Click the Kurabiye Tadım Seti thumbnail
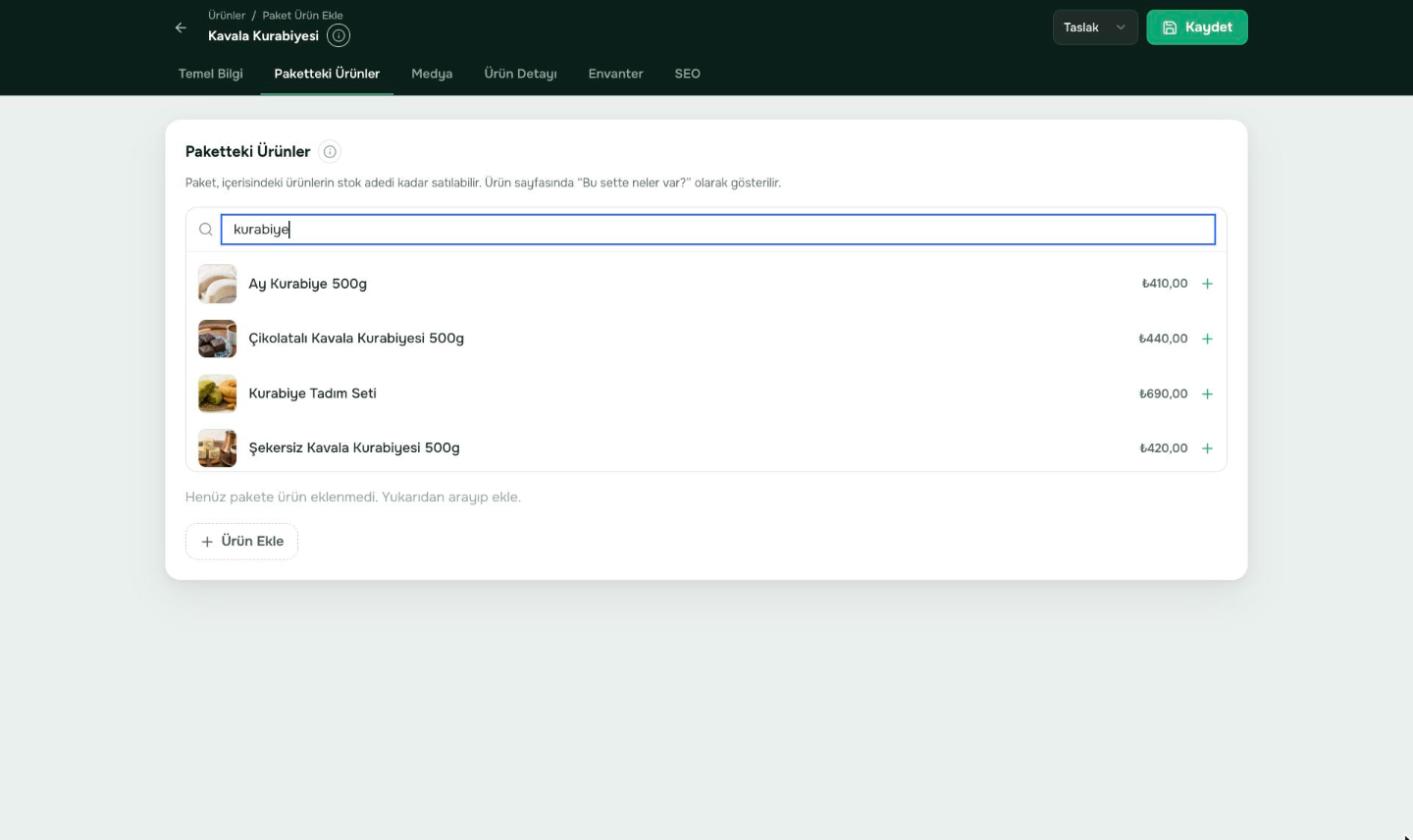This screenshot has height=840, width=1413. point(217,394)
